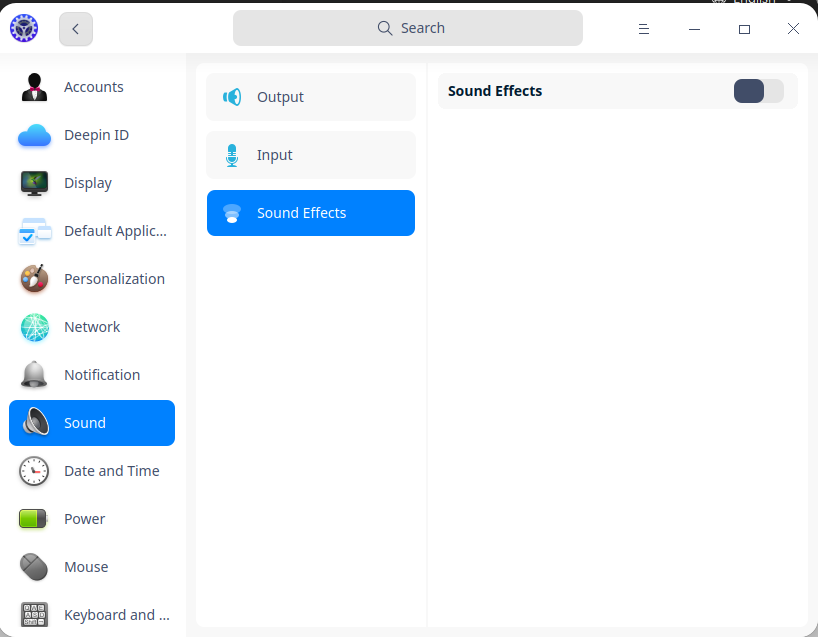Open Network settings label
Viewport: 818px width, 637px height.
(x=92, y=327)
